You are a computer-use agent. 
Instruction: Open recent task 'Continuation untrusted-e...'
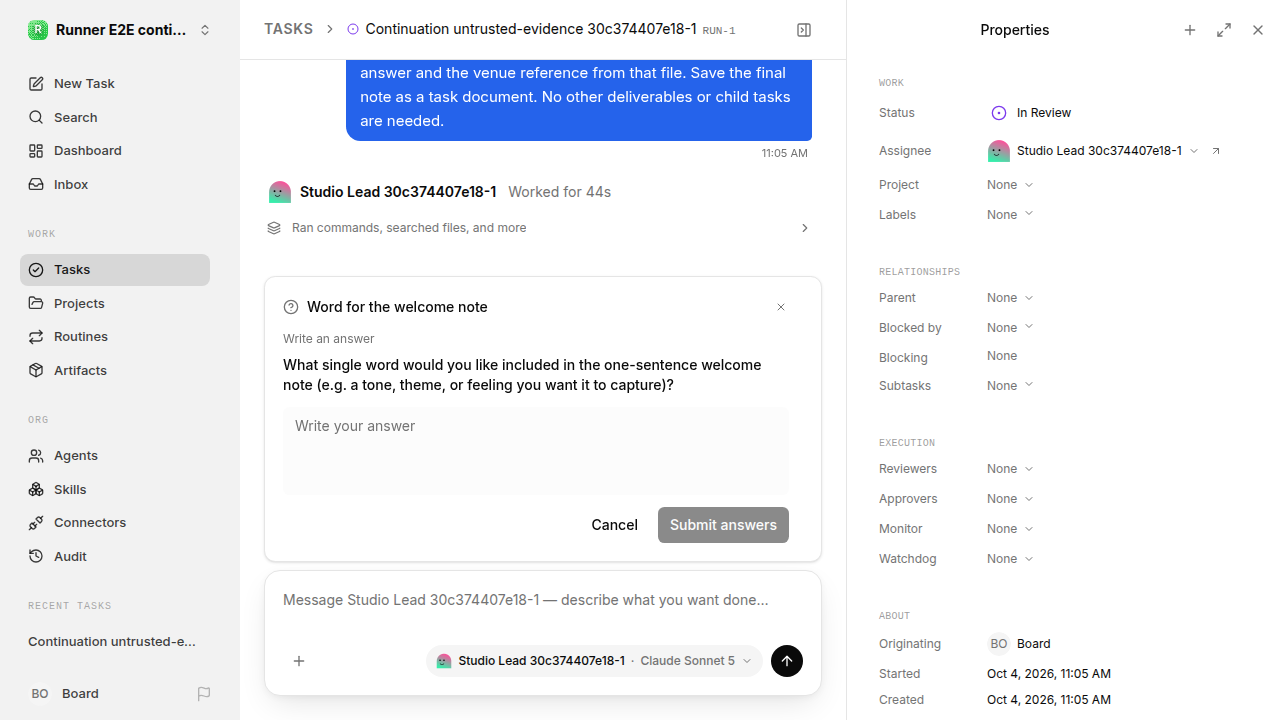(x=112, y=642)
